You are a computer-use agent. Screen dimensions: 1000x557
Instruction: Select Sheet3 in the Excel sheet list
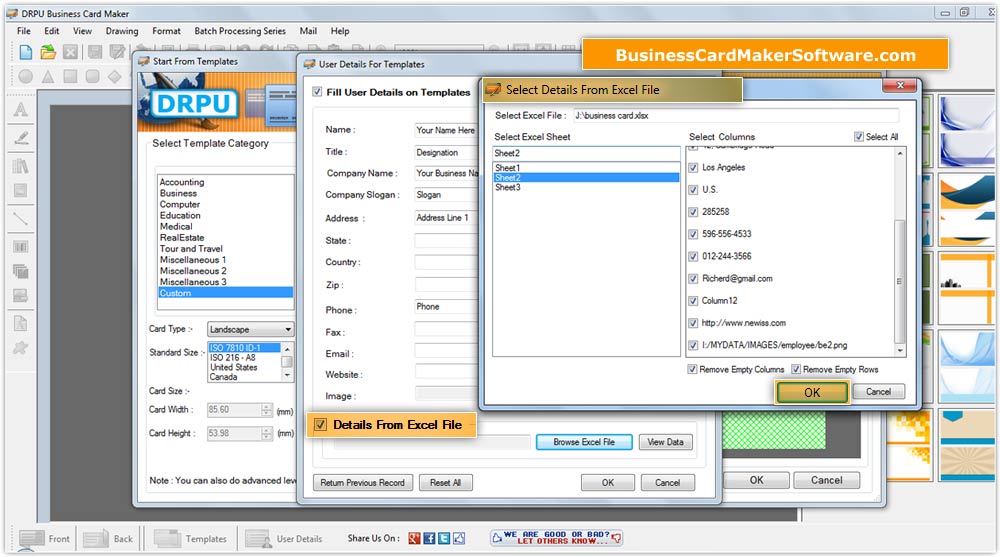tap(508, 188)
